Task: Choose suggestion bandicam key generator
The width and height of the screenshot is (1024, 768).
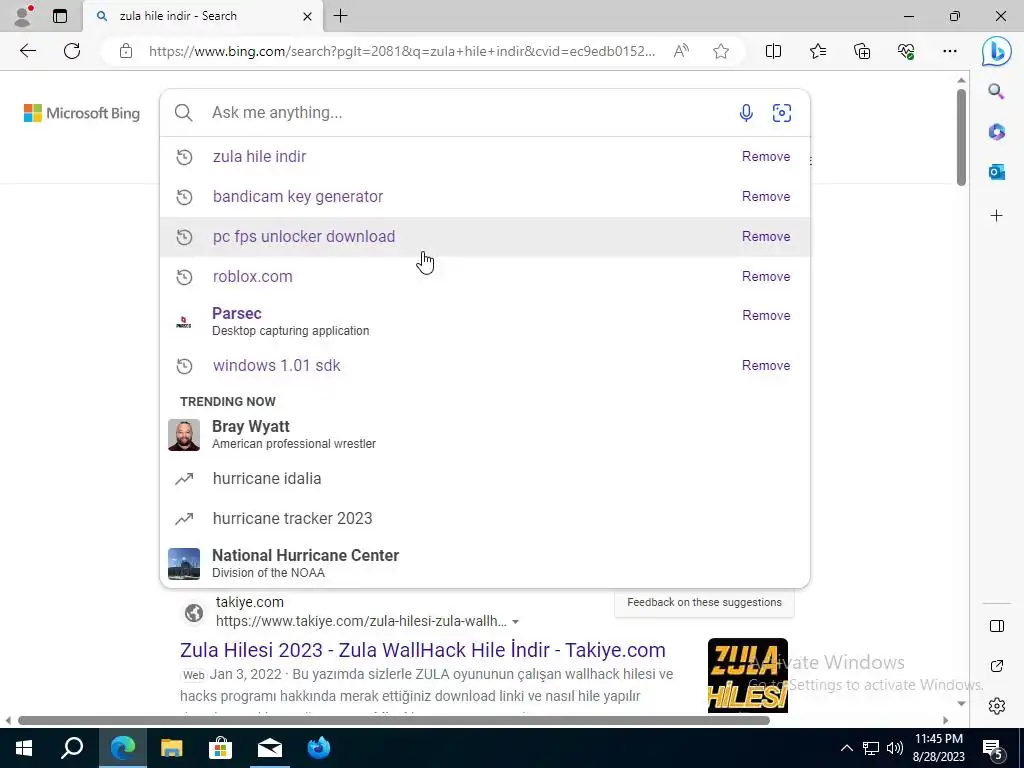Action: pos(485,197)
